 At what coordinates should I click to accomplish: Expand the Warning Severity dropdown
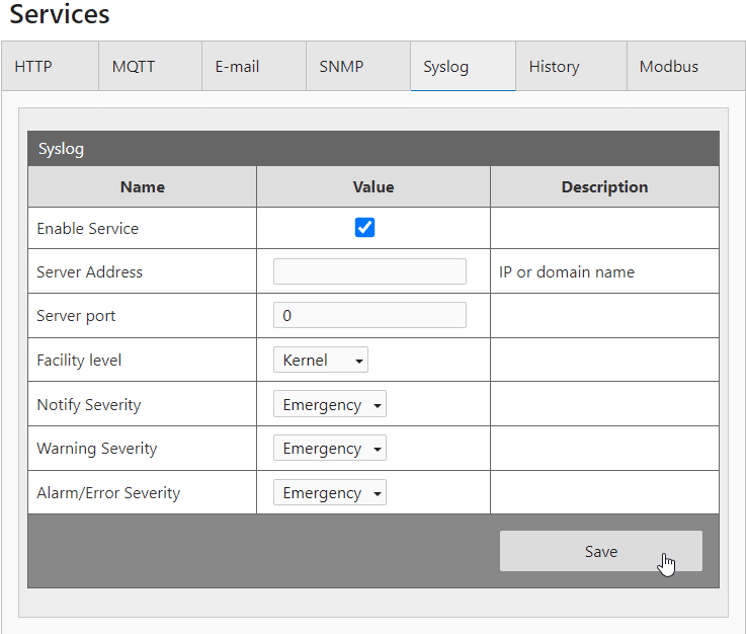pyautogui.click(x=329, y=449)
